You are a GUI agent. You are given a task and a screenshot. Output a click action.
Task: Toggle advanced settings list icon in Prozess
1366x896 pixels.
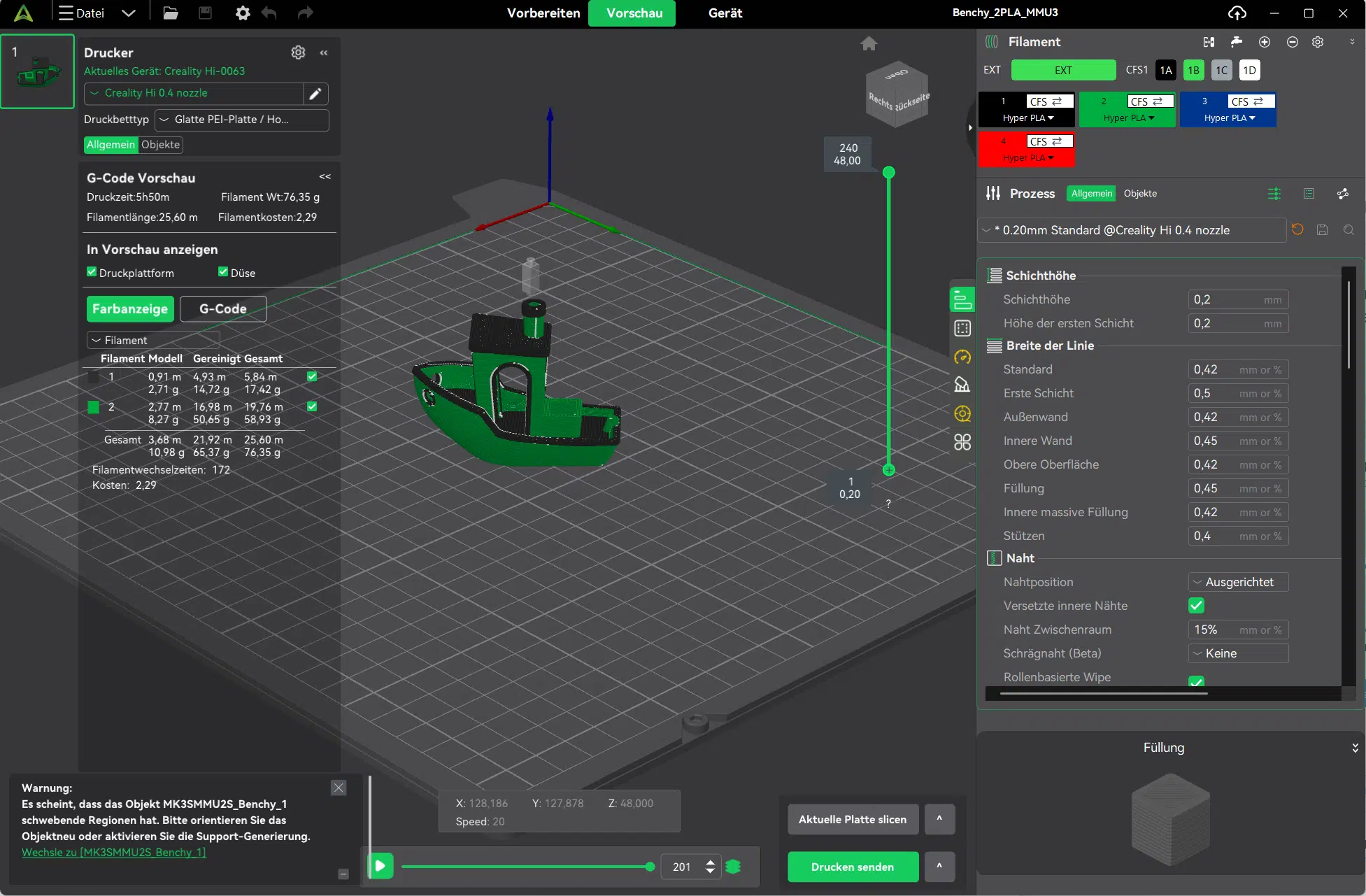click(1274, 194)
